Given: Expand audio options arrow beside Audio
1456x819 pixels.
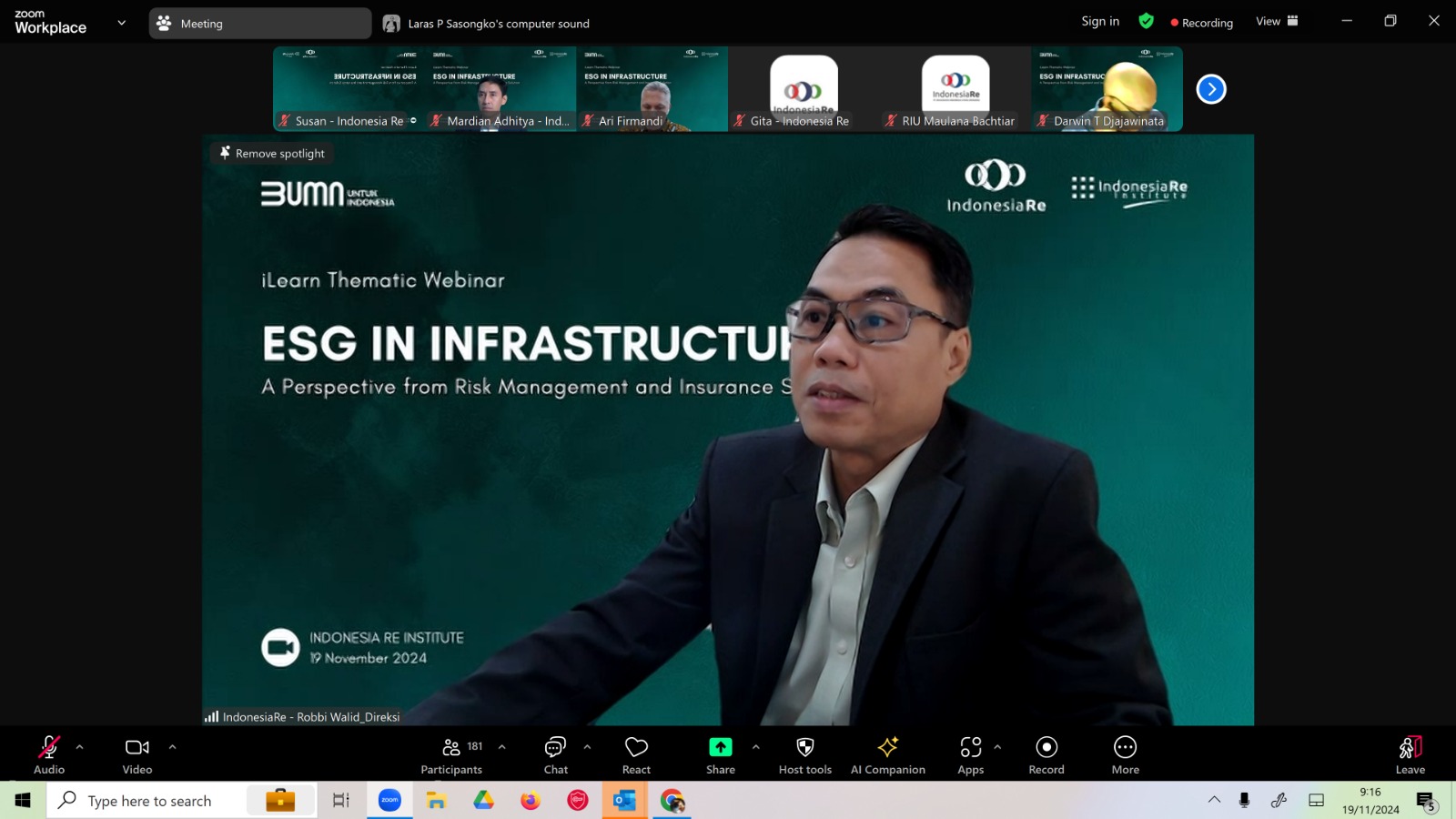Looking at the screenshot, I should point(80,747).
